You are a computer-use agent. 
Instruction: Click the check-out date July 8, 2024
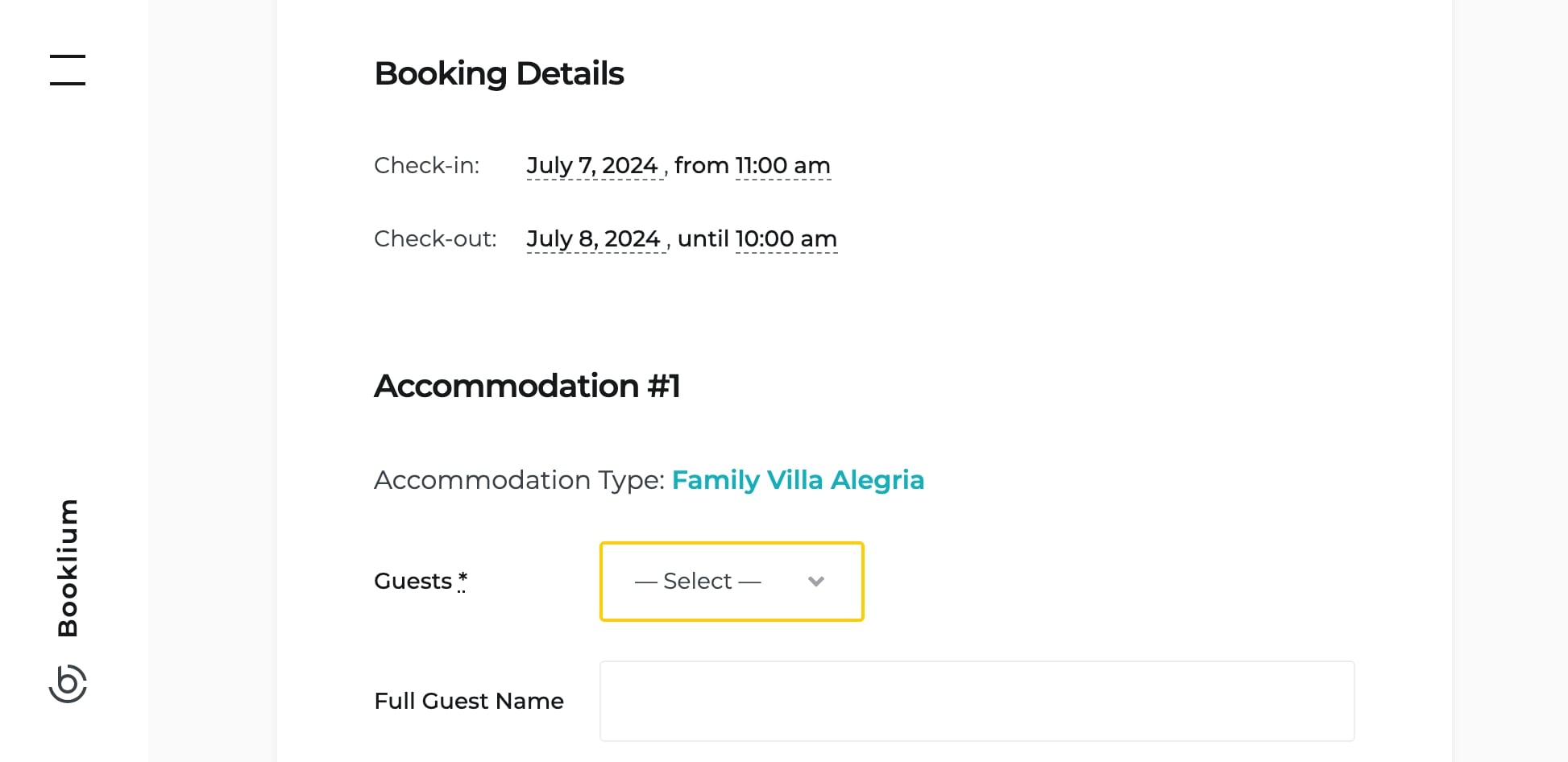[594, 239]
